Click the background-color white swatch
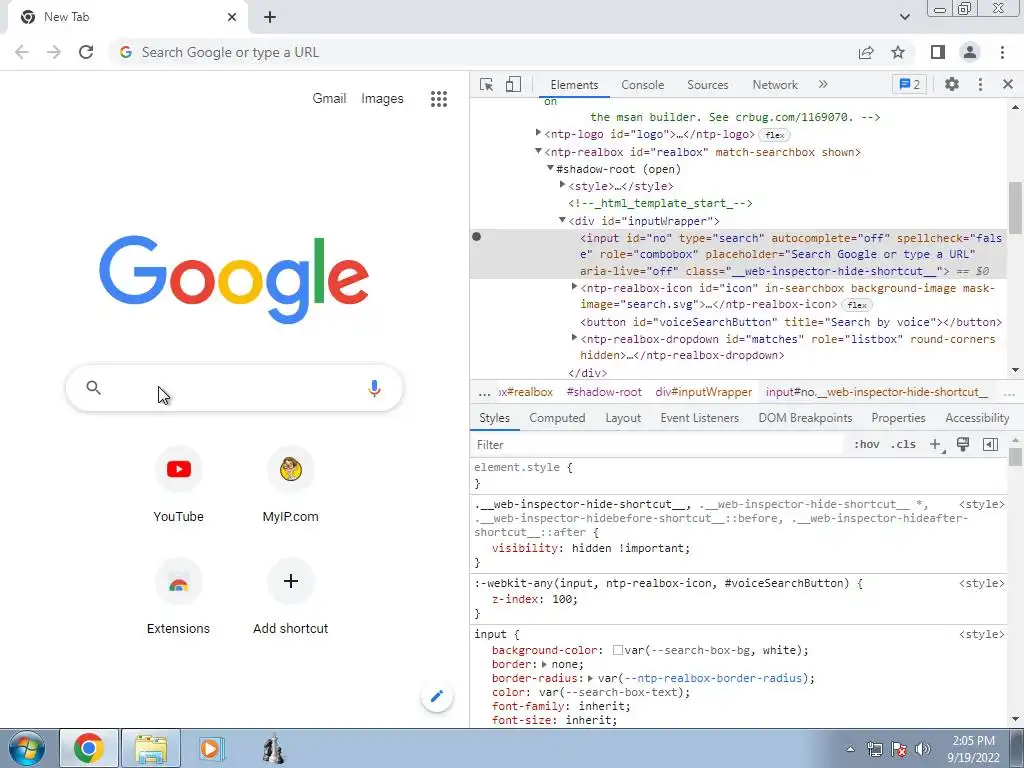Viewport: 1024px width, 768px height. (x=618, y=650)
